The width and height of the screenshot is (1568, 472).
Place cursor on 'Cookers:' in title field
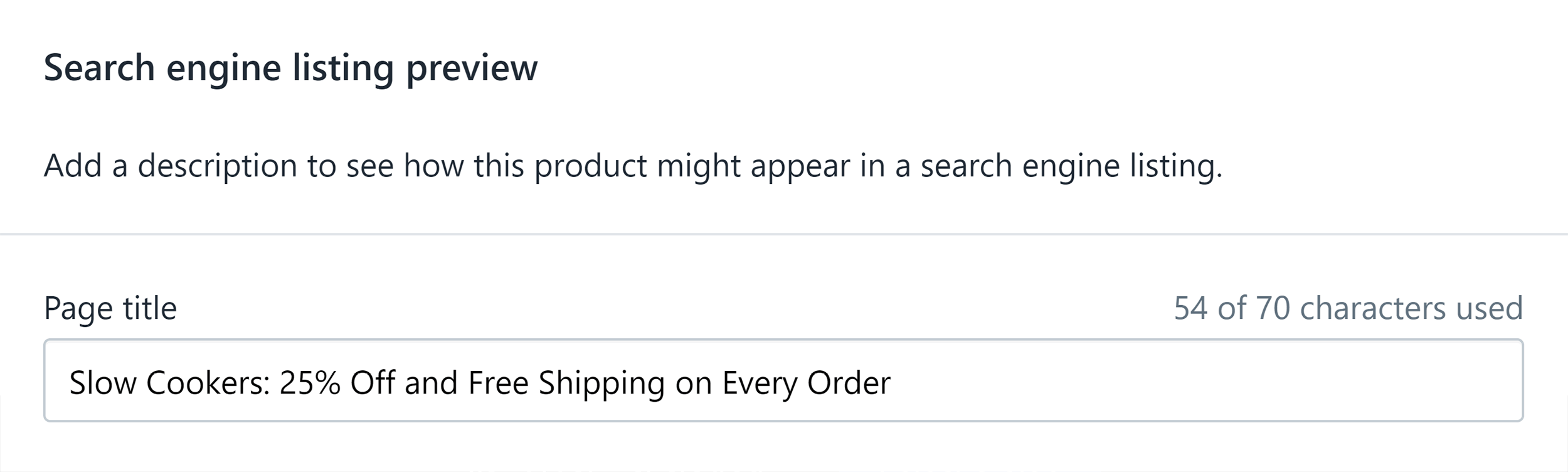coord(208,382)
